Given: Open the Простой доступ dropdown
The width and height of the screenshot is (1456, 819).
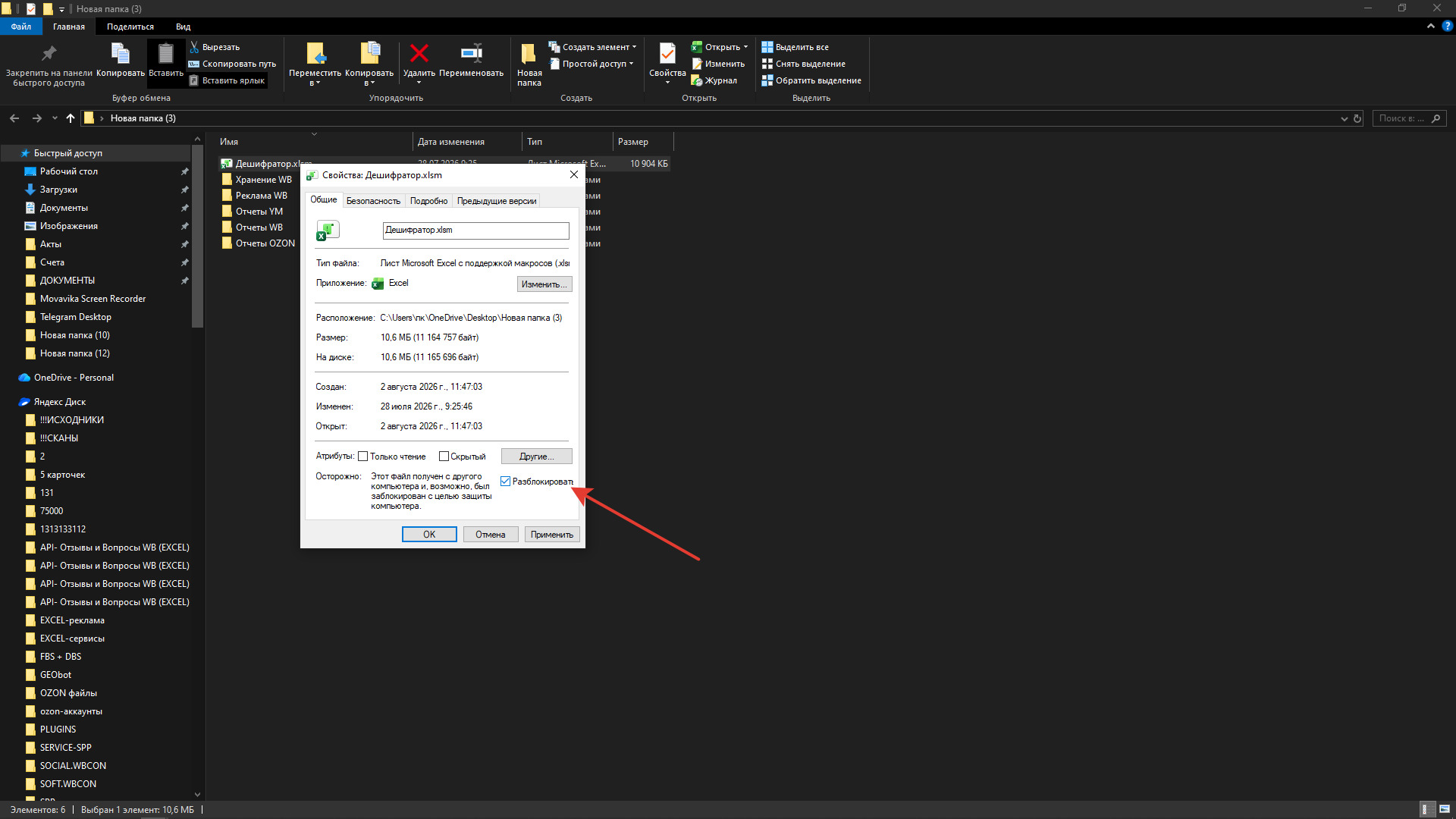Looking at the screenshot, I should [x=591, y=64].
